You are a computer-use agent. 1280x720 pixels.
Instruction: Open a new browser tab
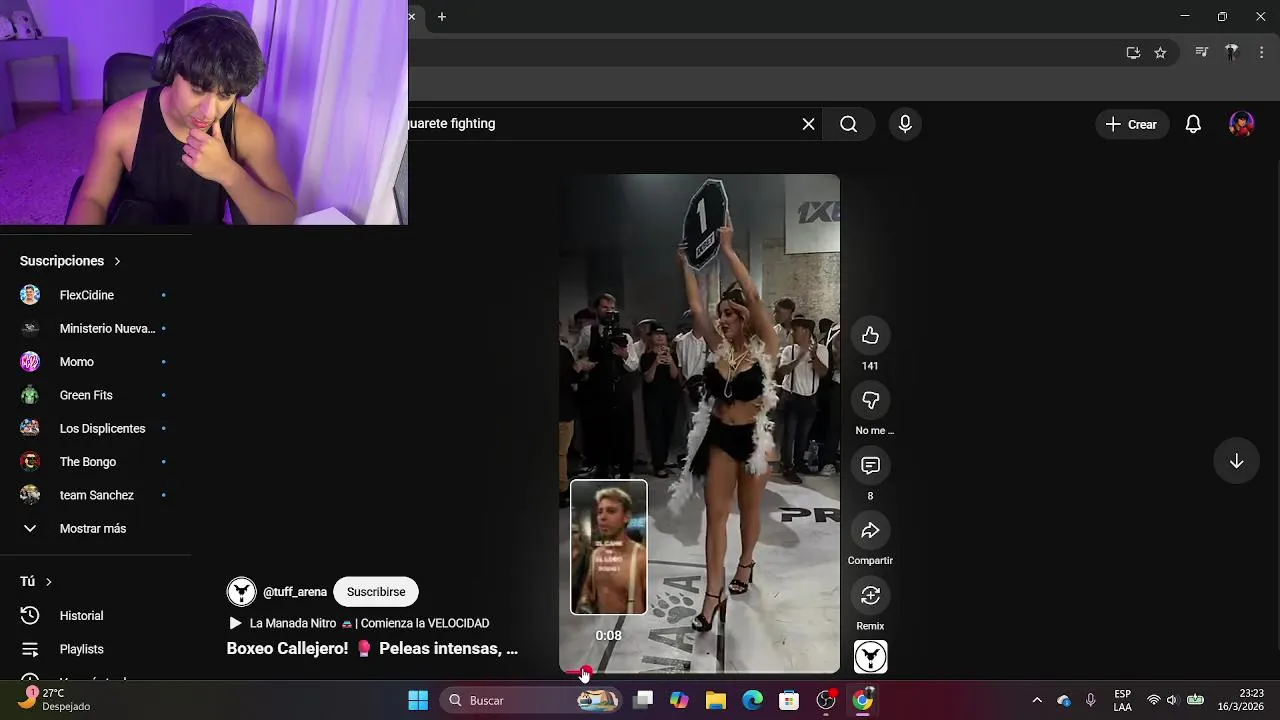click(x=442, y=17)
